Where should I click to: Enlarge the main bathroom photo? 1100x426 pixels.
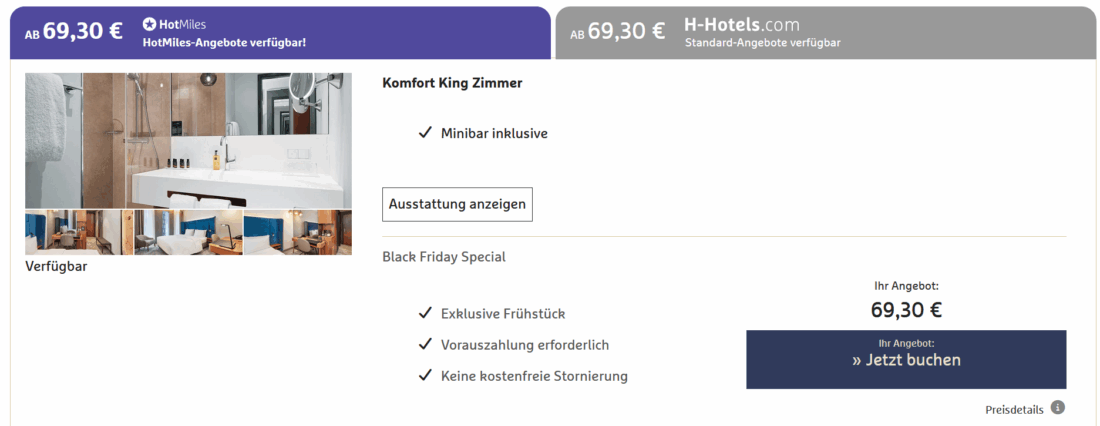188,140
